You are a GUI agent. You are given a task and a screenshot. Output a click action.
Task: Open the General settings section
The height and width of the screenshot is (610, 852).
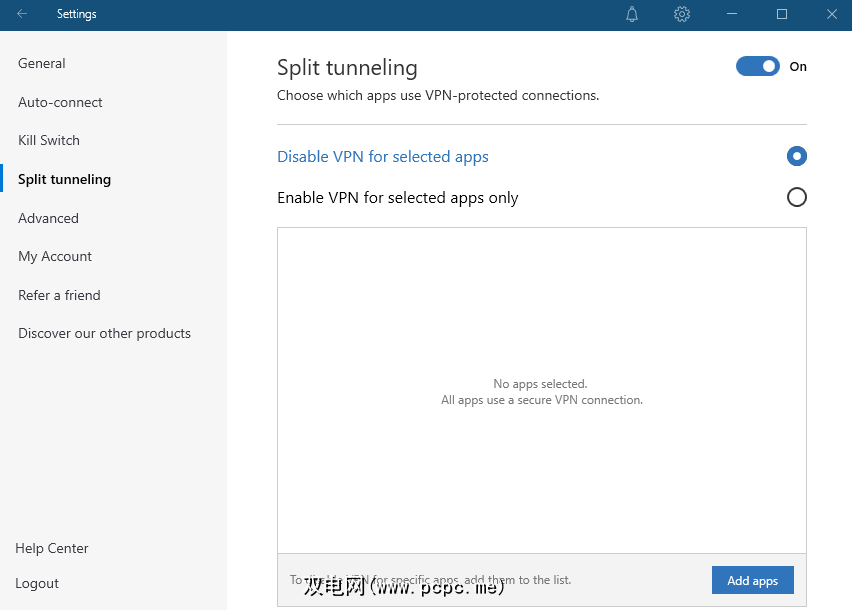42,63
